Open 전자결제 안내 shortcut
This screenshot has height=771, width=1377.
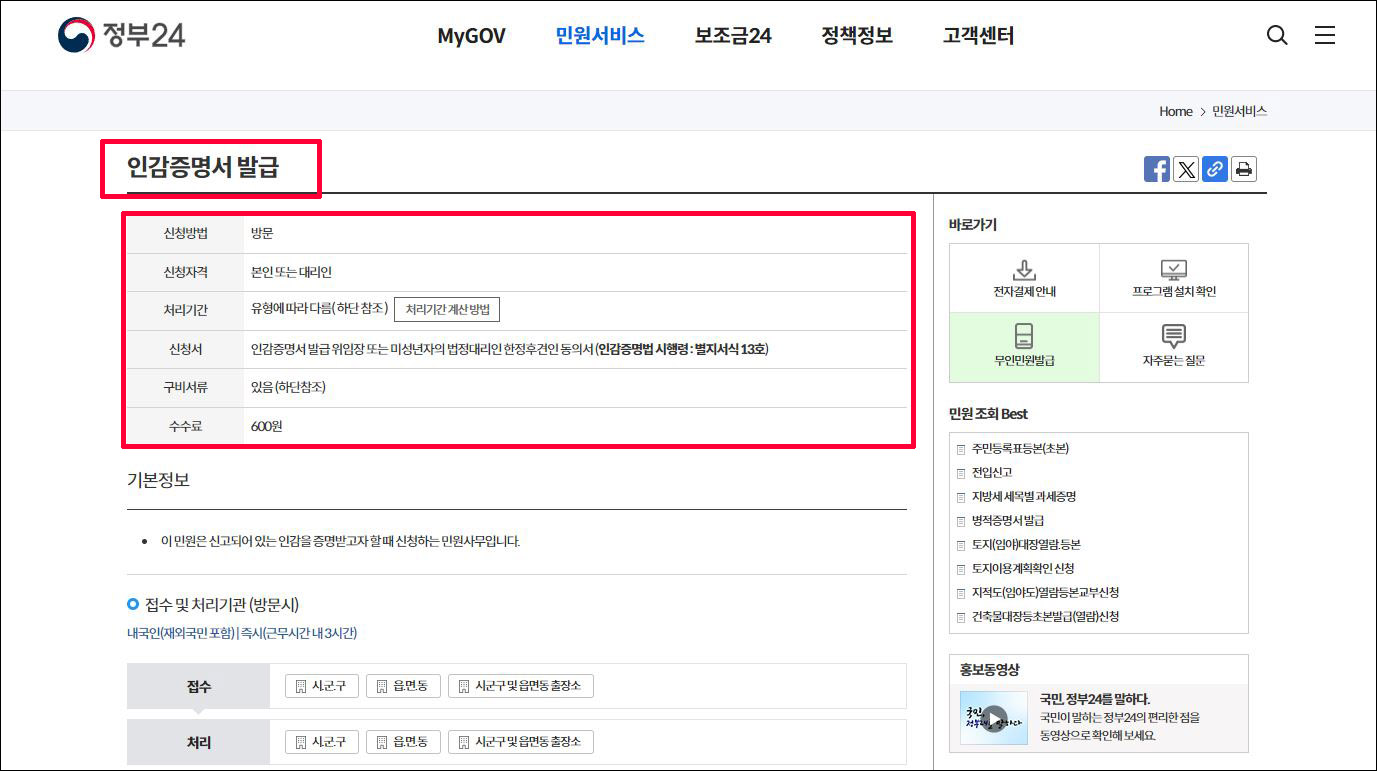tap(1024, 279)
